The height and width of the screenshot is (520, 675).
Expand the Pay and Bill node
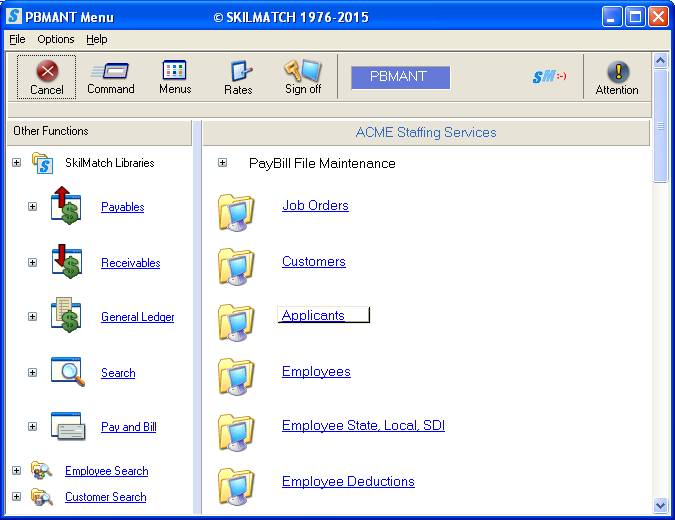pos(32,427)
